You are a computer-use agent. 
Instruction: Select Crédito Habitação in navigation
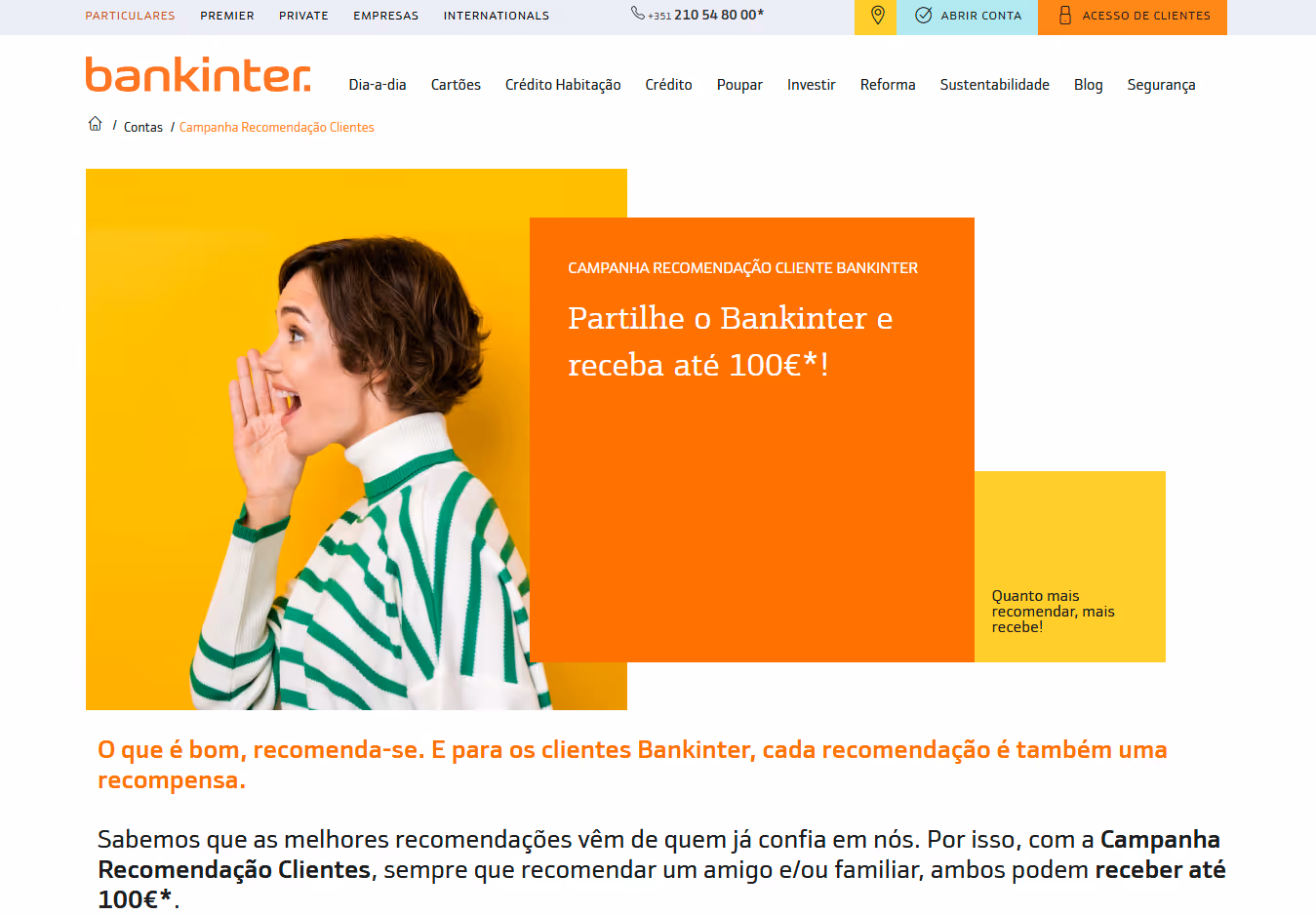click(563, 85)
